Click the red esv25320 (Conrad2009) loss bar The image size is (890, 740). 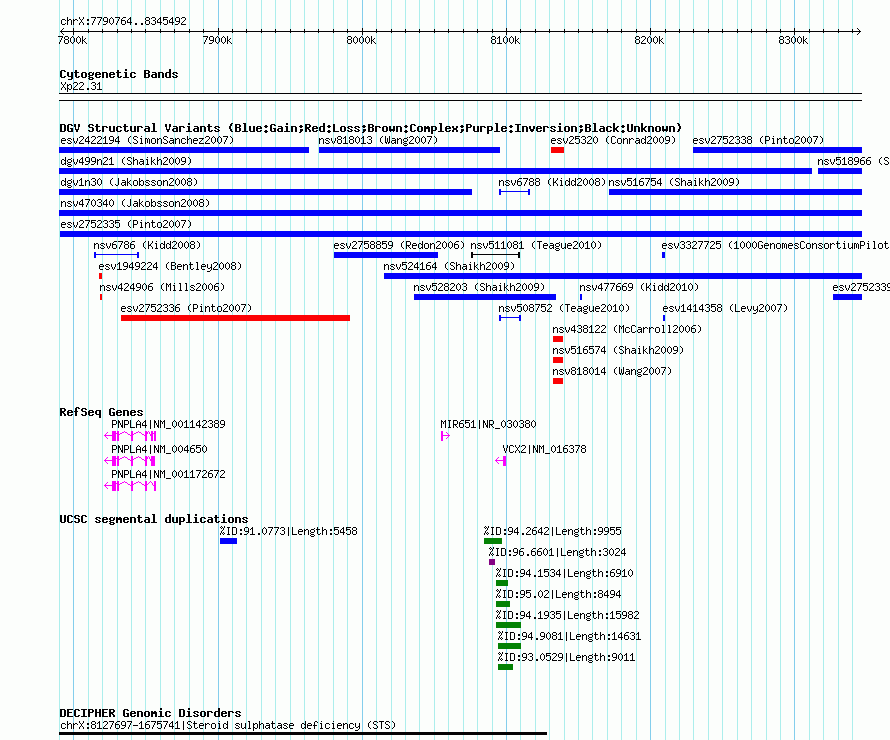(557, 150)
